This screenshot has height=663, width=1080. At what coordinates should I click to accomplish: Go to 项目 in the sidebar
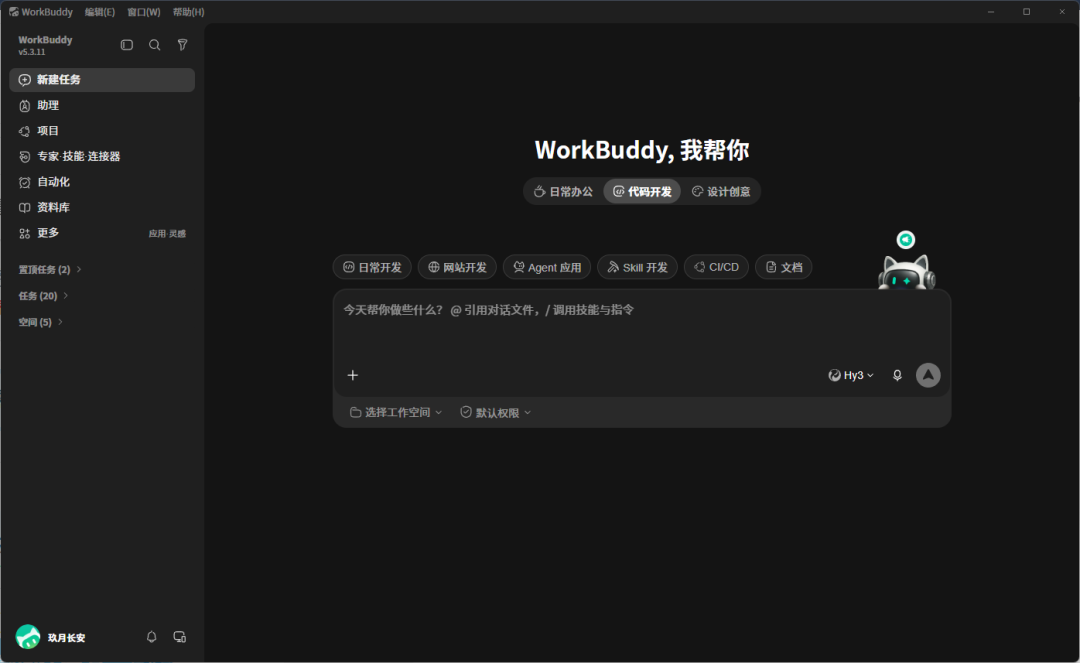pyautogui.click(x=102, y=131)
